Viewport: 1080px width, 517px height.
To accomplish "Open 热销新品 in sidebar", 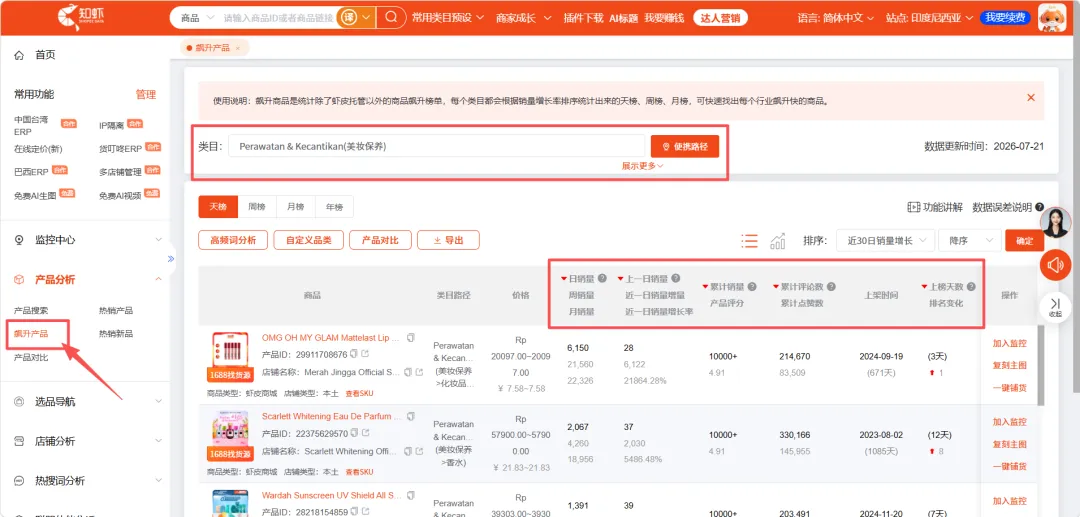I will [116, 334].
